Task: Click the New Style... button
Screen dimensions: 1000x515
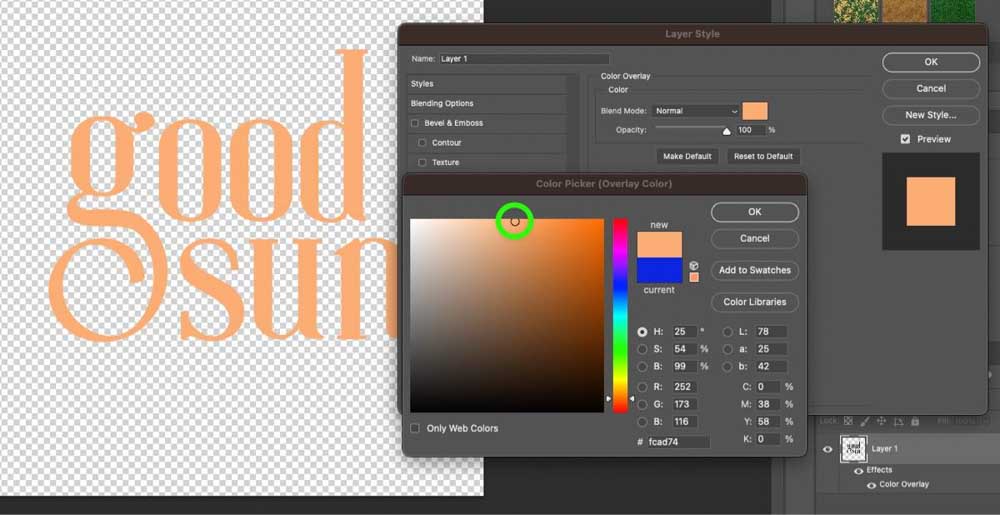Action: coord(931,115)
